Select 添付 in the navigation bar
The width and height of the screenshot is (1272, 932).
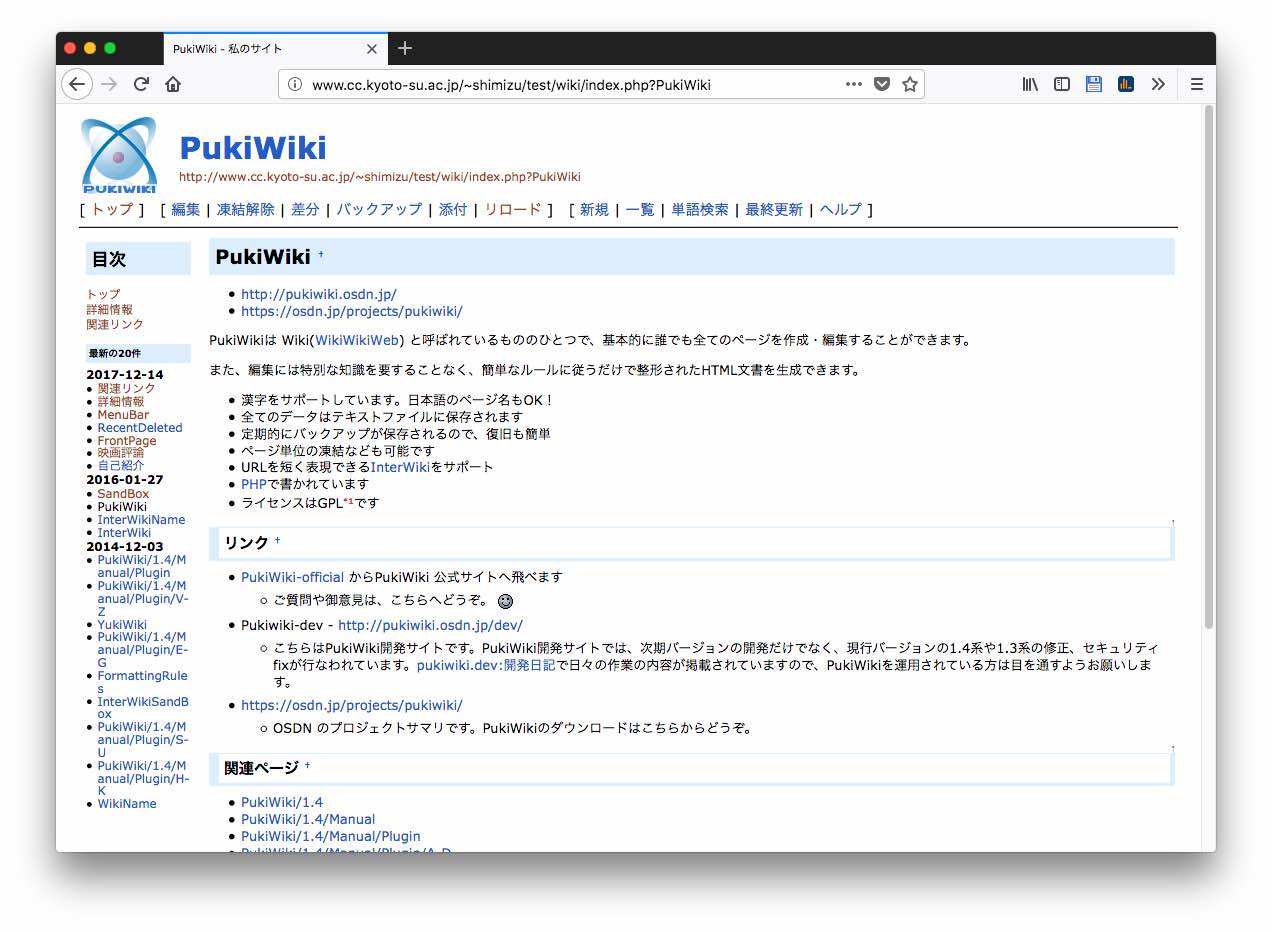tap(453, 209)
